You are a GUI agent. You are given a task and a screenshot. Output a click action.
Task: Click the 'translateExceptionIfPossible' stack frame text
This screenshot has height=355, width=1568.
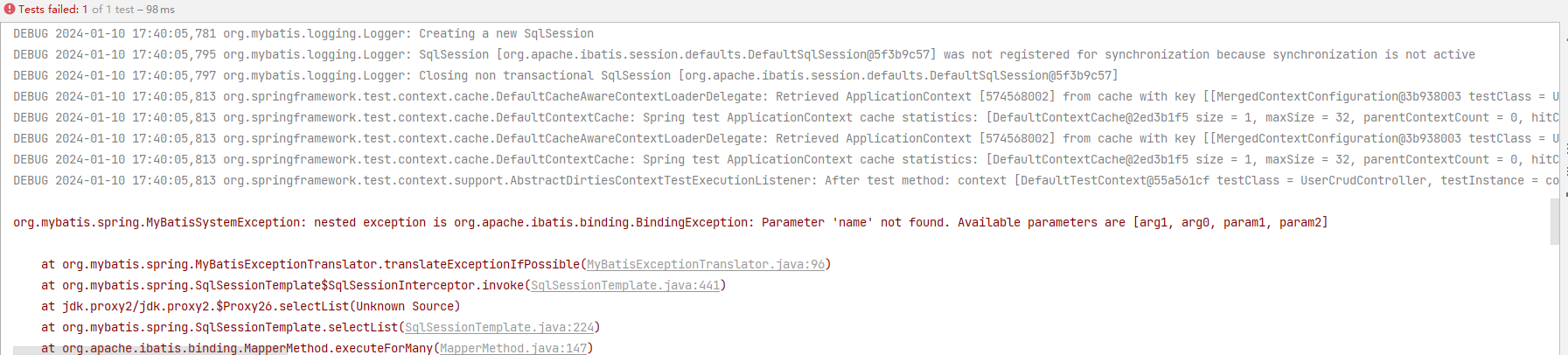[482, 264]
